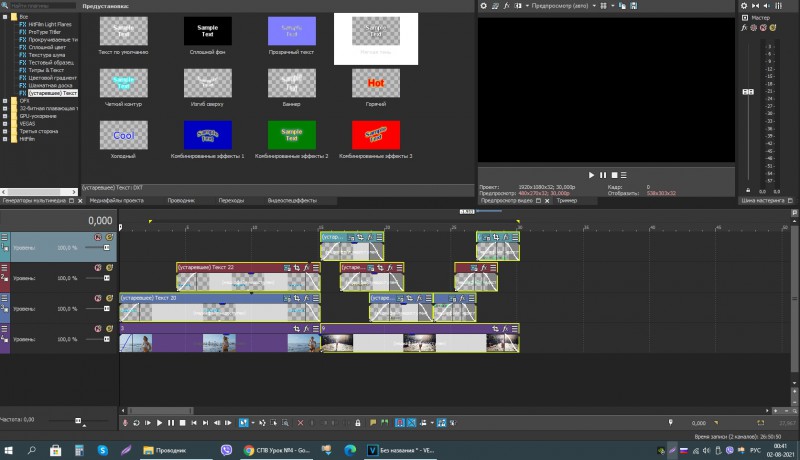Open Event FX on track 4 first clip
Viewport: 800px width, 460px height.
(x=306, y=329)
